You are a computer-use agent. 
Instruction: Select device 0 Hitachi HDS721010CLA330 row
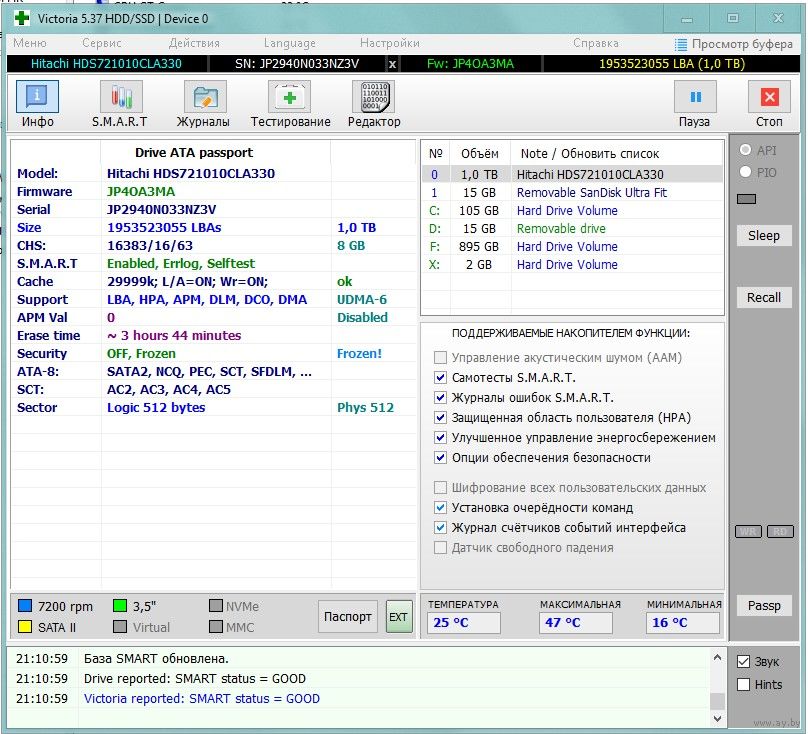click(573, 174)
